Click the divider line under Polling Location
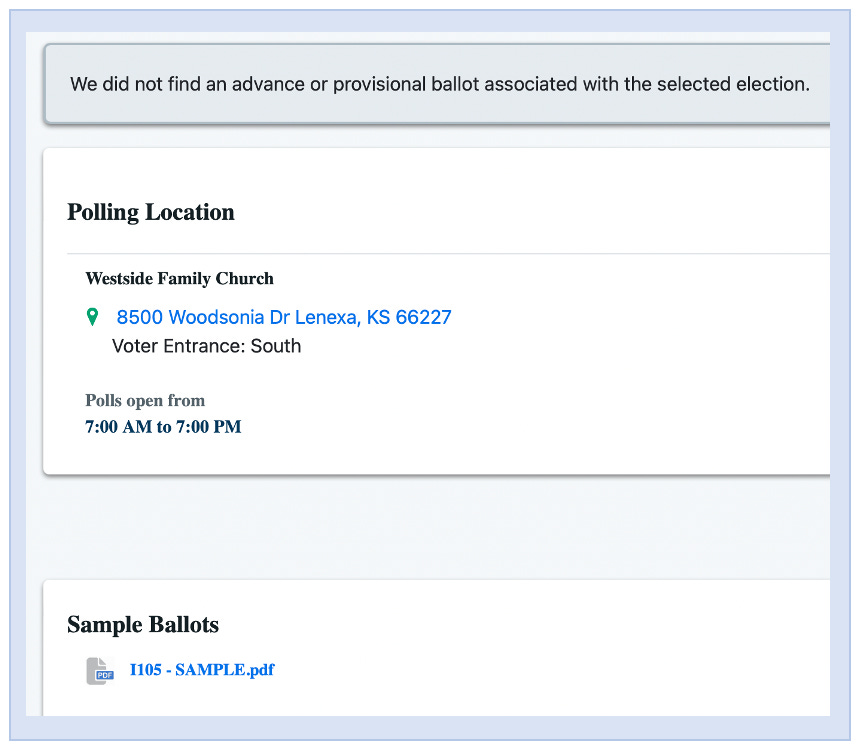The height and width of the screenshot is (750, 862). click(440, 254)
